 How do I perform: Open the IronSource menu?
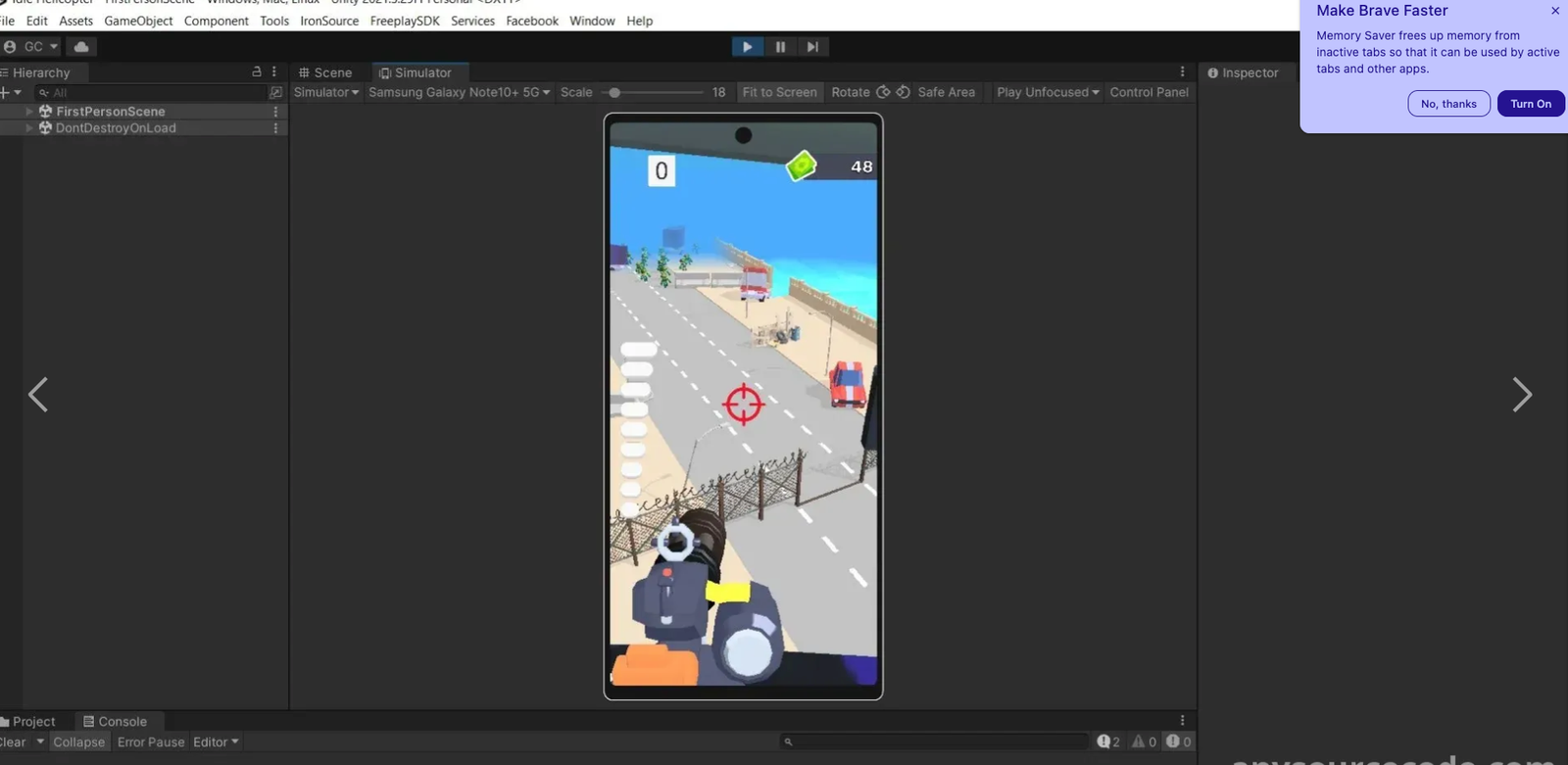(329, 21)
